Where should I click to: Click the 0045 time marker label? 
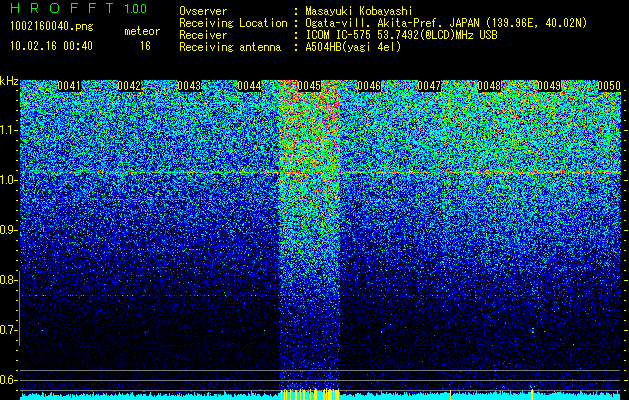click(x=309, y=86)
